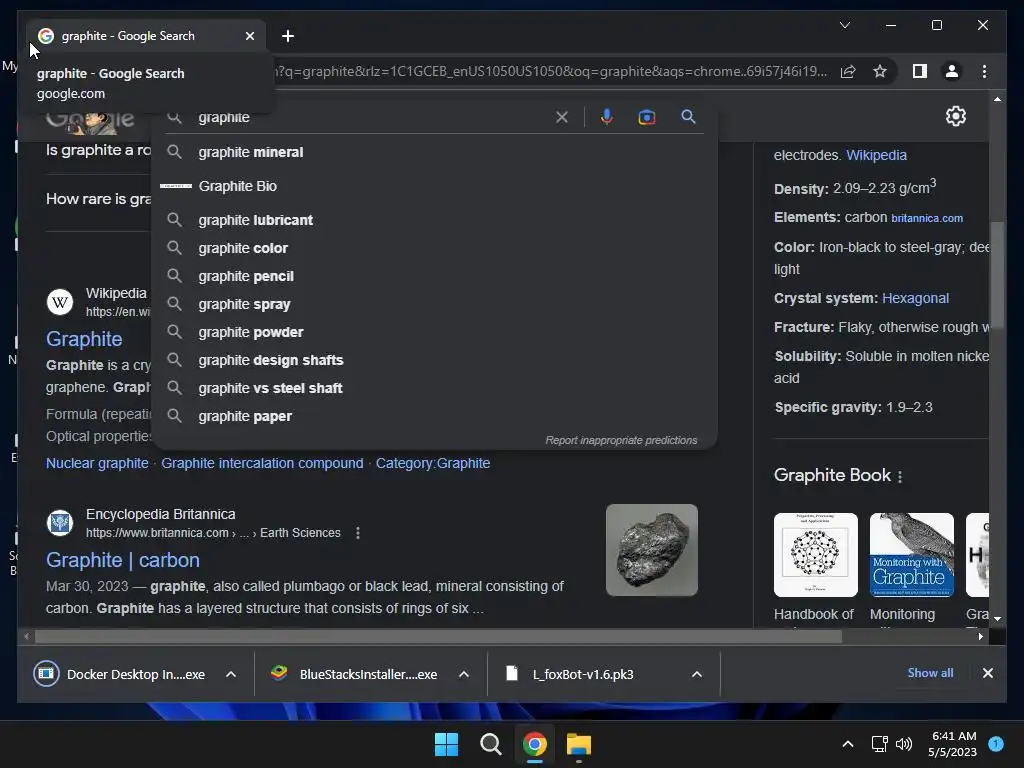1024x768 pixels.
Task: Click Chrome icon in taskbar
Action: (534, 744)
